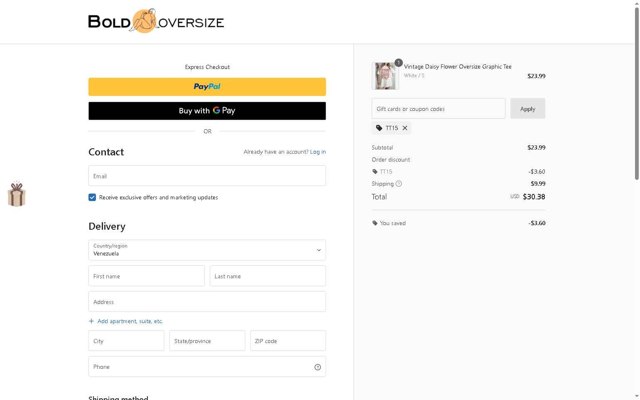Click the $9.99 shipping cost
The image size is (640, 400).
[x=538, y=184]
